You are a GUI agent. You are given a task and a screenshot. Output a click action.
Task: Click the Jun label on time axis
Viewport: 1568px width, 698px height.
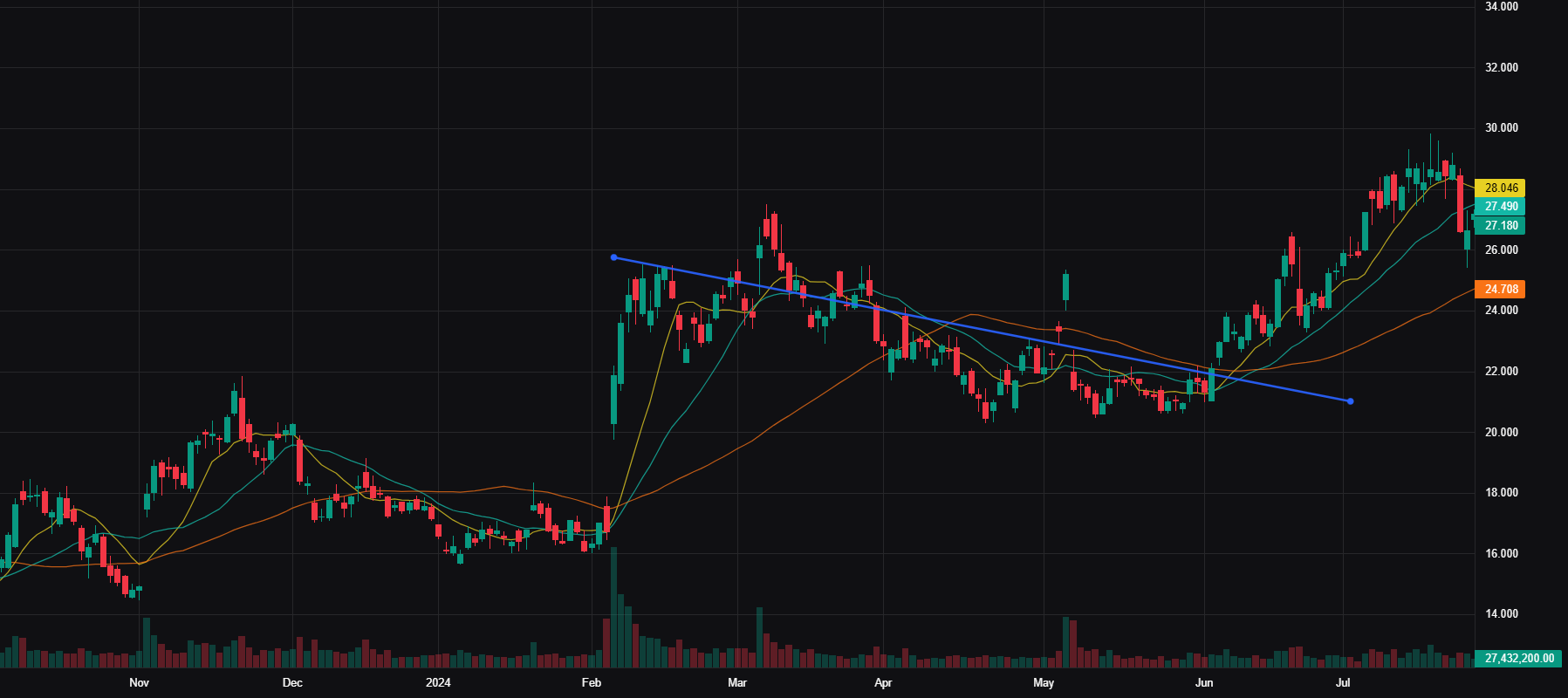[1204, 682]
